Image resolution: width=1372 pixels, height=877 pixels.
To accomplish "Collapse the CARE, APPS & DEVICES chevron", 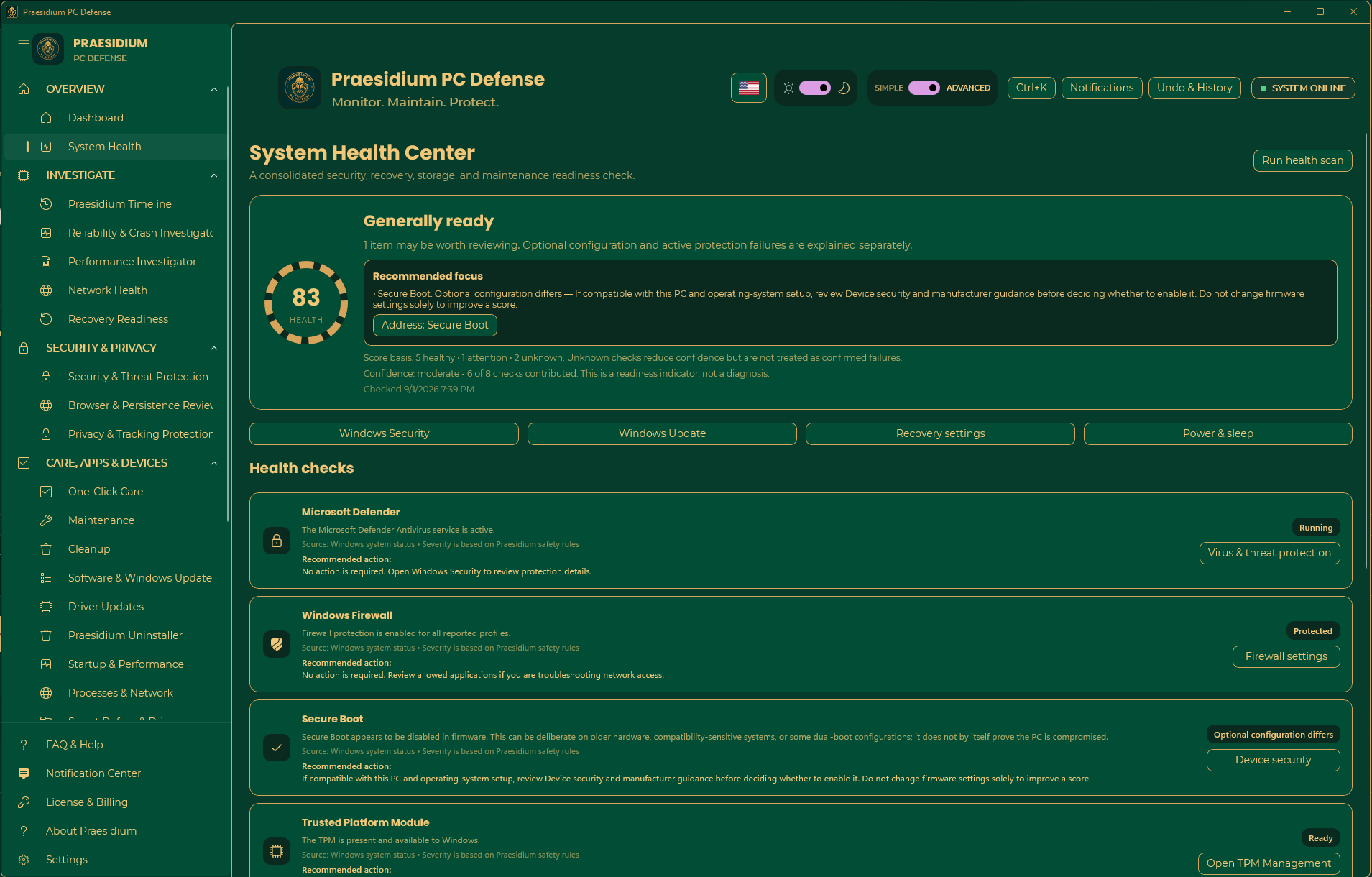I will pos(214,463).
